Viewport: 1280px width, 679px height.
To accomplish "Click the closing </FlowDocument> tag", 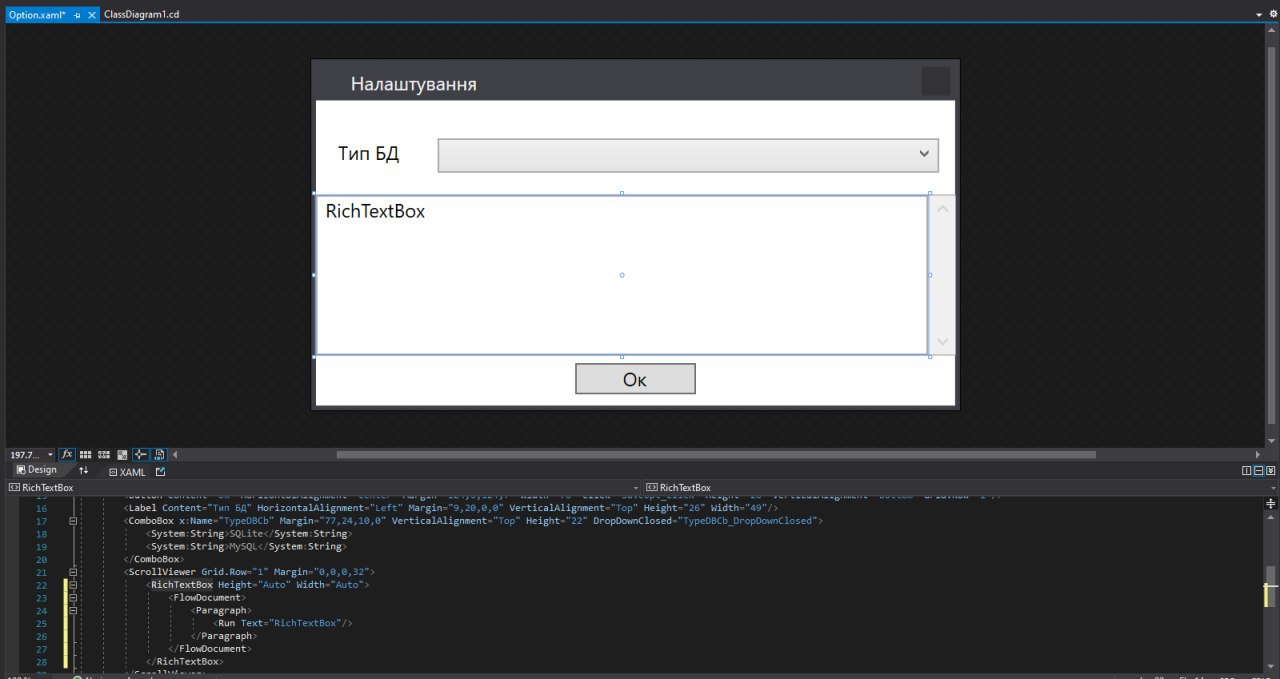I will (x=208, y=648).
